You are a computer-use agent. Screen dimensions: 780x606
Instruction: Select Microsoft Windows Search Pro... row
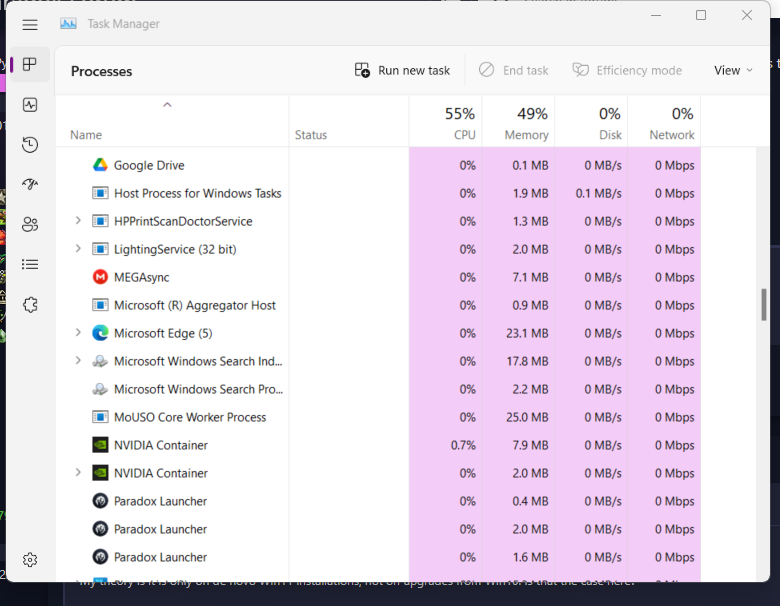pyautogui.click(x=378, y=389)
